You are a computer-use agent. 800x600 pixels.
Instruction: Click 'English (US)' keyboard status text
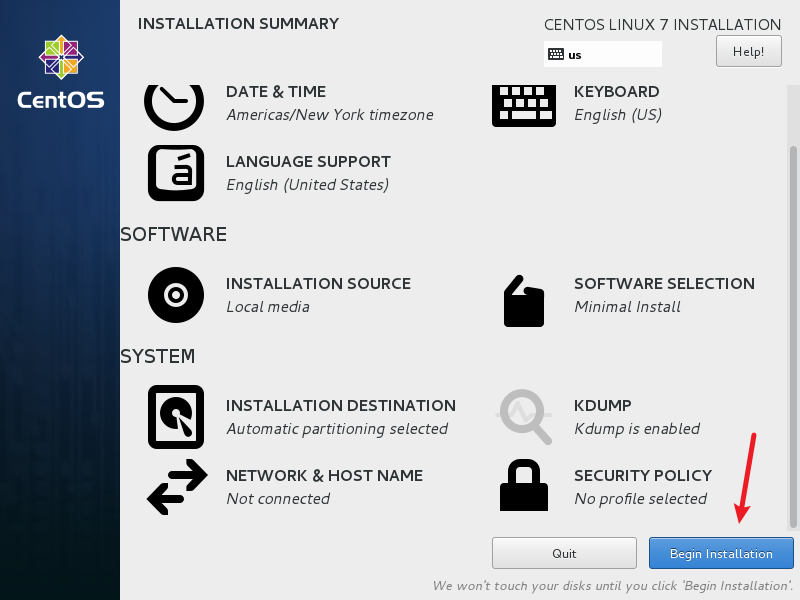point(618,115)
